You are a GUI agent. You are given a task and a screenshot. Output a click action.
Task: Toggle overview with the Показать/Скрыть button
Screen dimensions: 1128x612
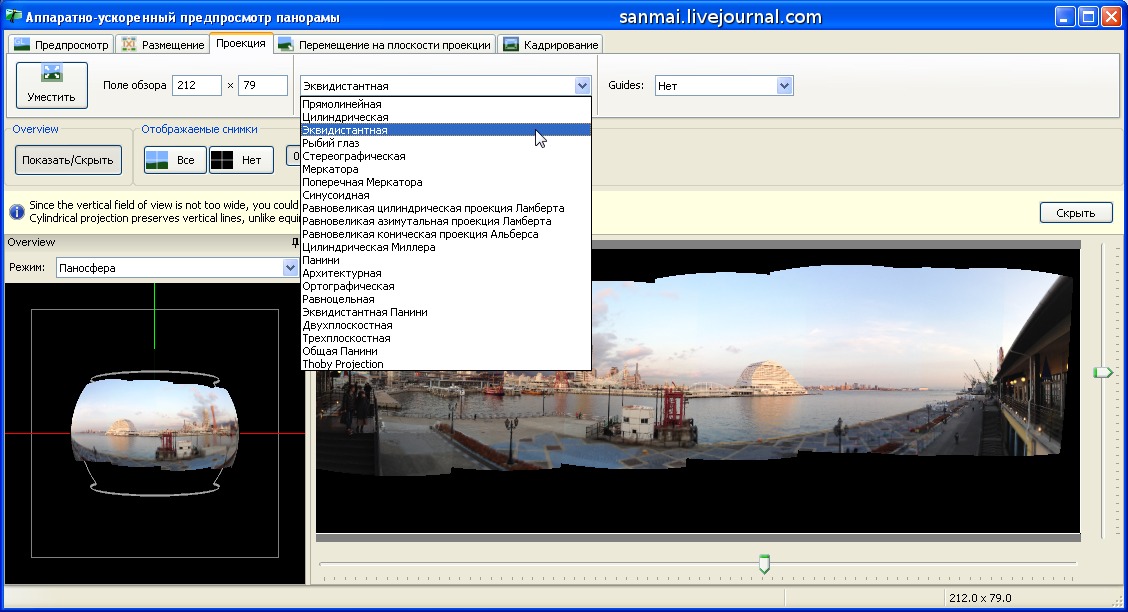point(68,160)
